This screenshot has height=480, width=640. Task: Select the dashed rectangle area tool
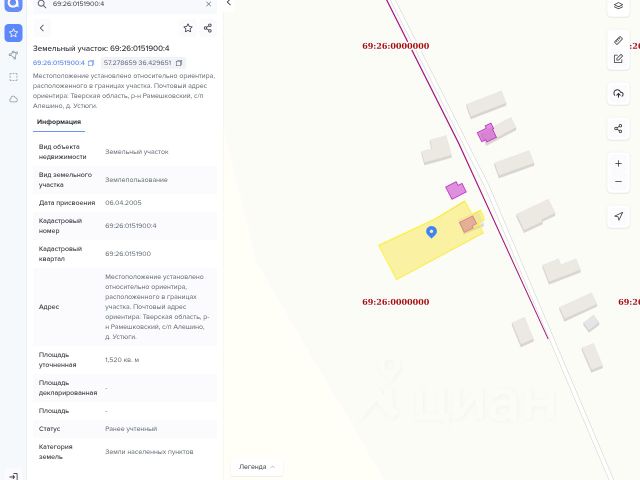(x=13, y=77)
